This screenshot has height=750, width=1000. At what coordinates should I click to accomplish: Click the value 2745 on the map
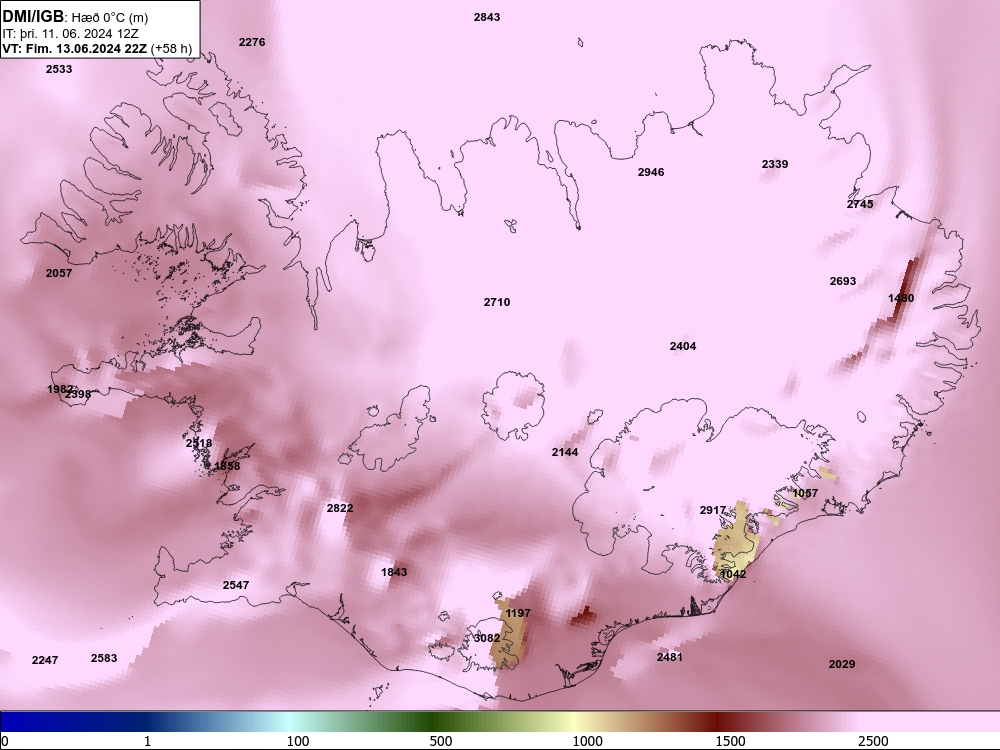coord(860,204)
